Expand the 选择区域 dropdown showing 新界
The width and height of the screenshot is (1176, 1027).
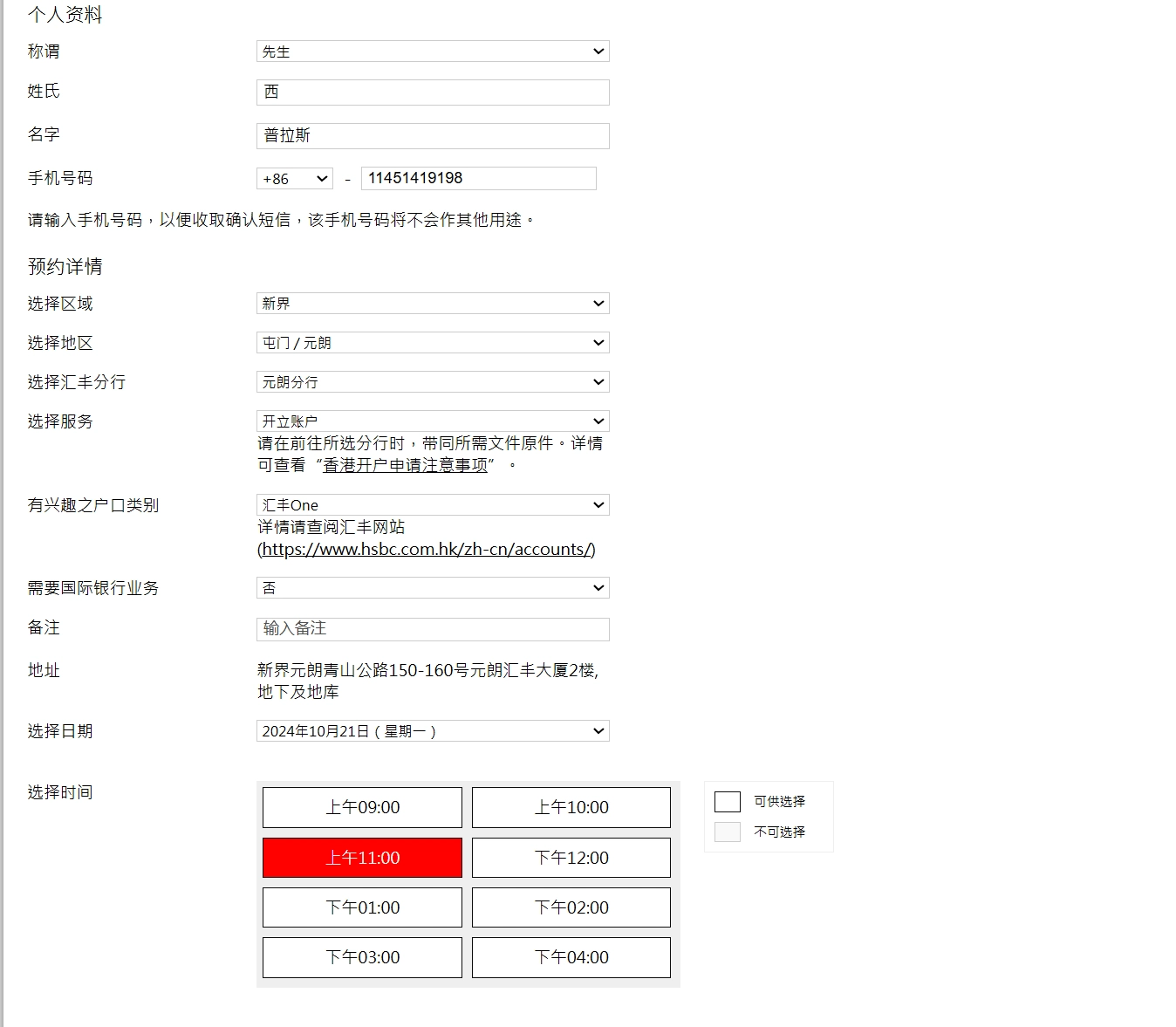tap(433, 304)
